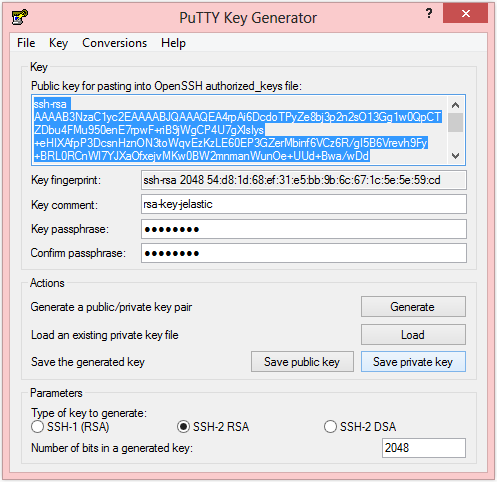Open the Key menu
The width and height of the screenshot is (497, 482).
click(x=58, y=43)
